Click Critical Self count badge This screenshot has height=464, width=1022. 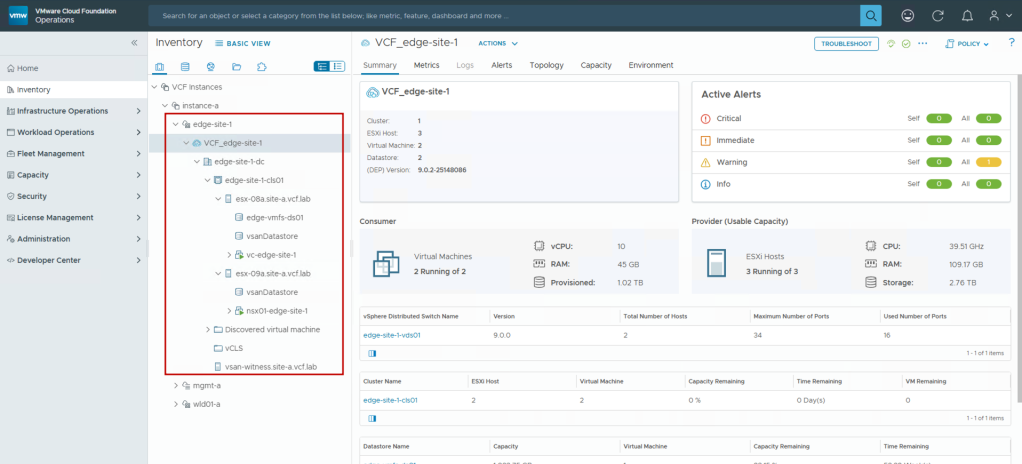coord(939,119)
